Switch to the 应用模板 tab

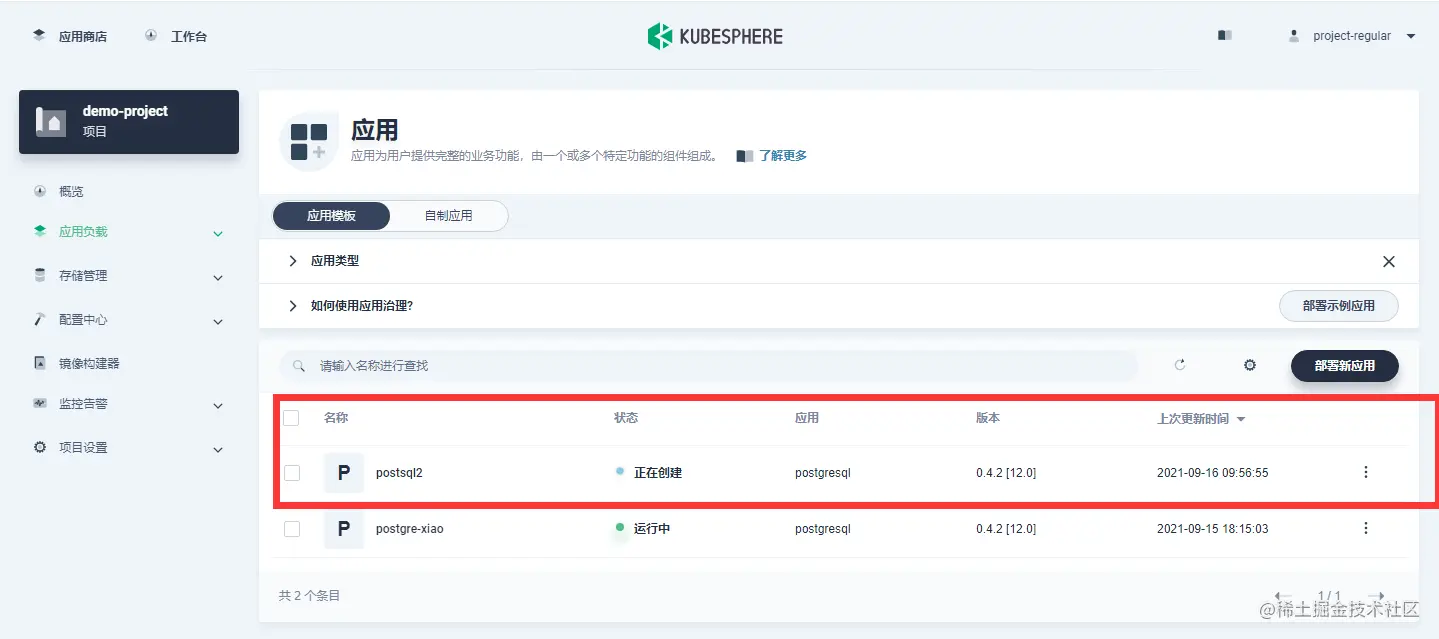tap(331, 215)
